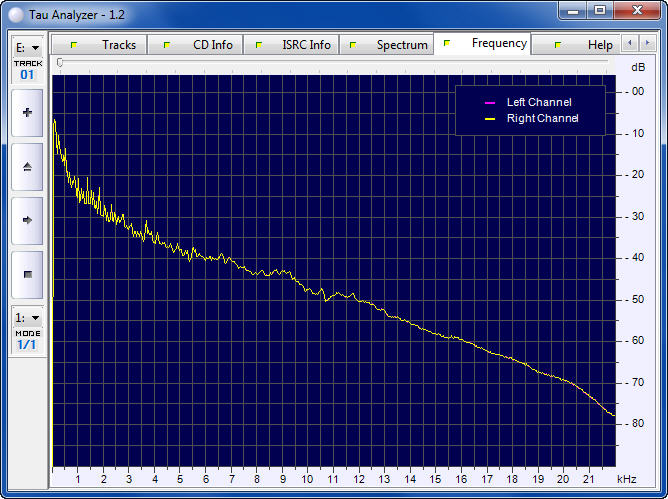The height and width of the screenshot is (499, 668).
Task: Click the kHz axis label
Action: point(626,479)
